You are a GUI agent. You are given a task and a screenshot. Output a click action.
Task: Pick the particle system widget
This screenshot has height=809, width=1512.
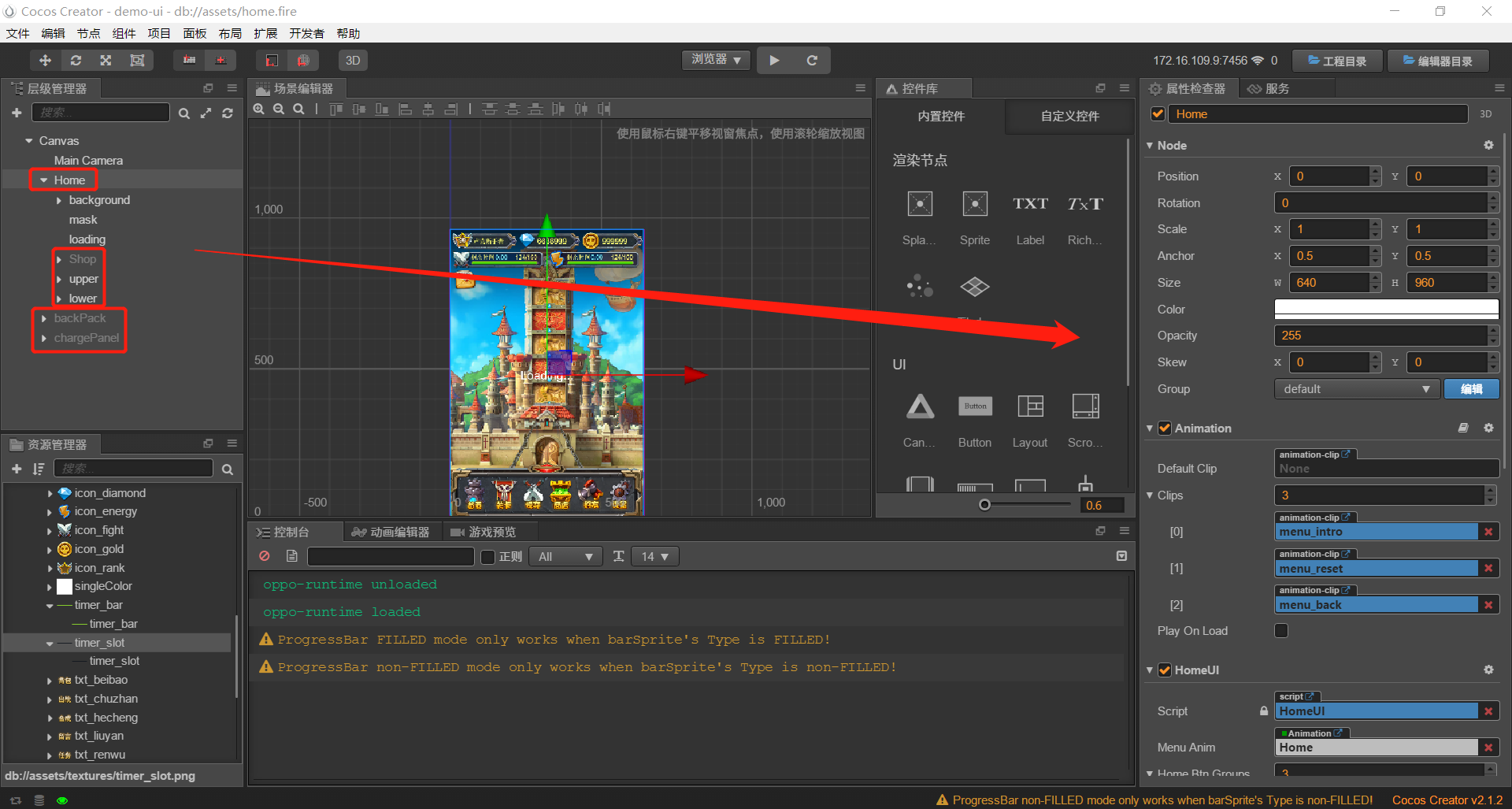pos(920,286)
